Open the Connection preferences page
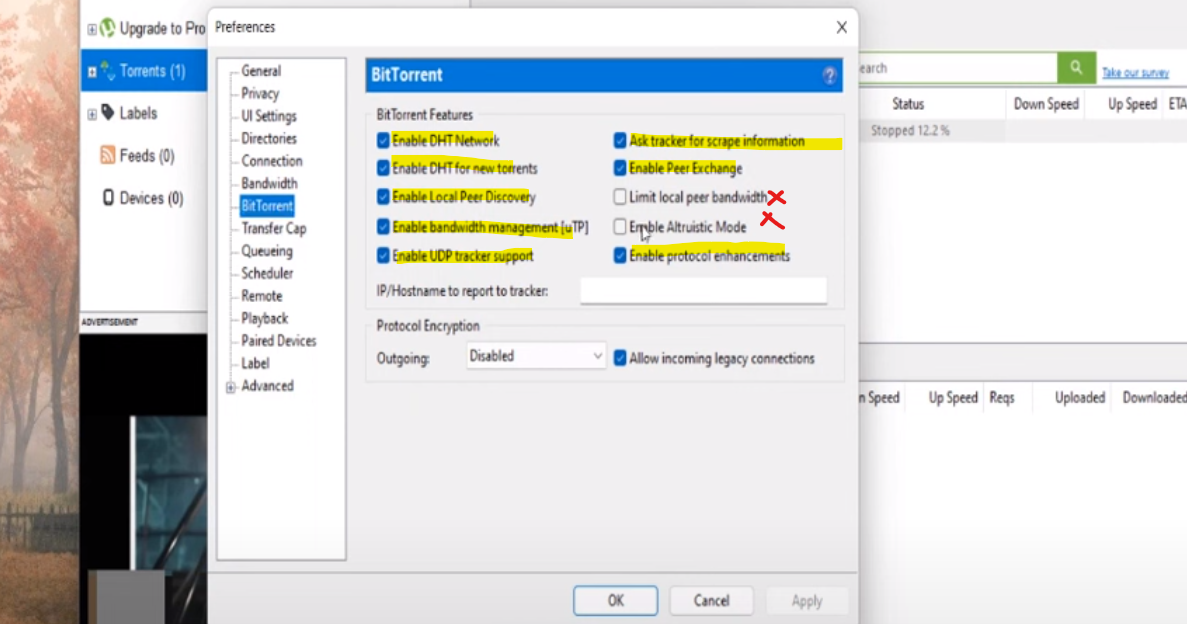Viewport: 1187px width, 624px height. coord(271,161)
